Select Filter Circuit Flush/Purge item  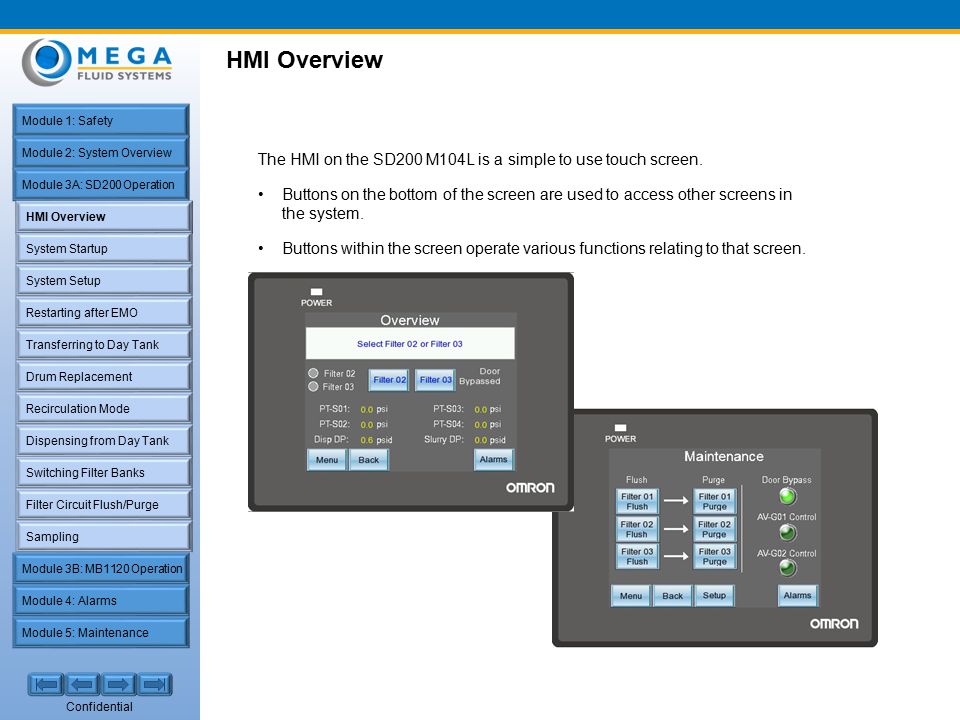click(103, 504)
